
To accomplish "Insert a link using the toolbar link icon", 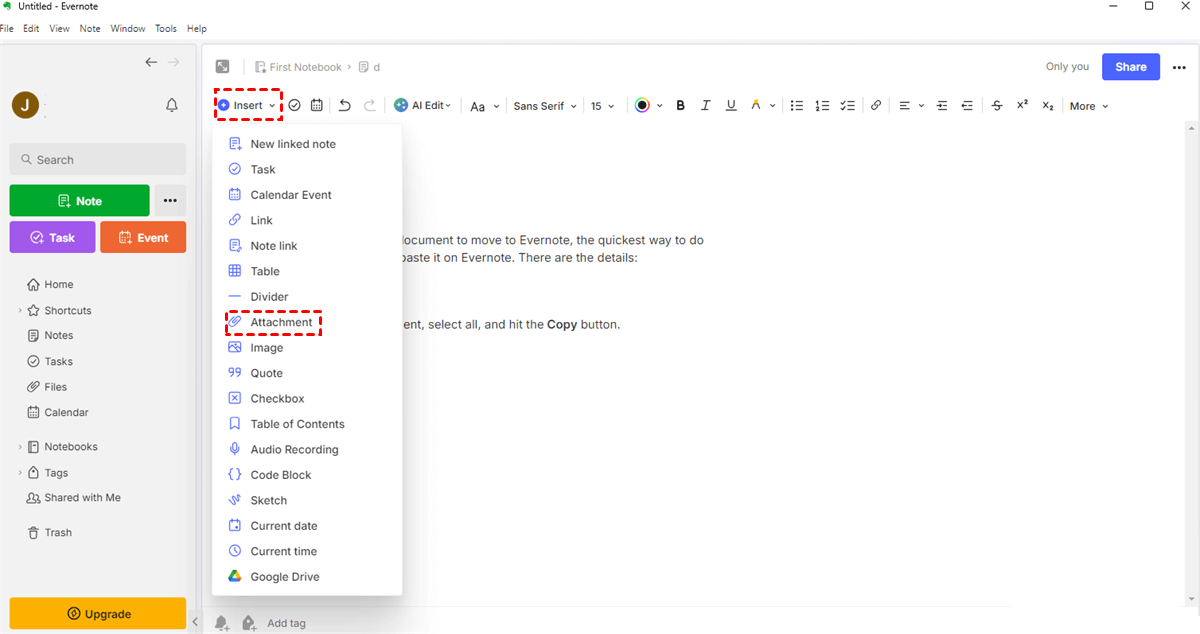I will point(876,105).
